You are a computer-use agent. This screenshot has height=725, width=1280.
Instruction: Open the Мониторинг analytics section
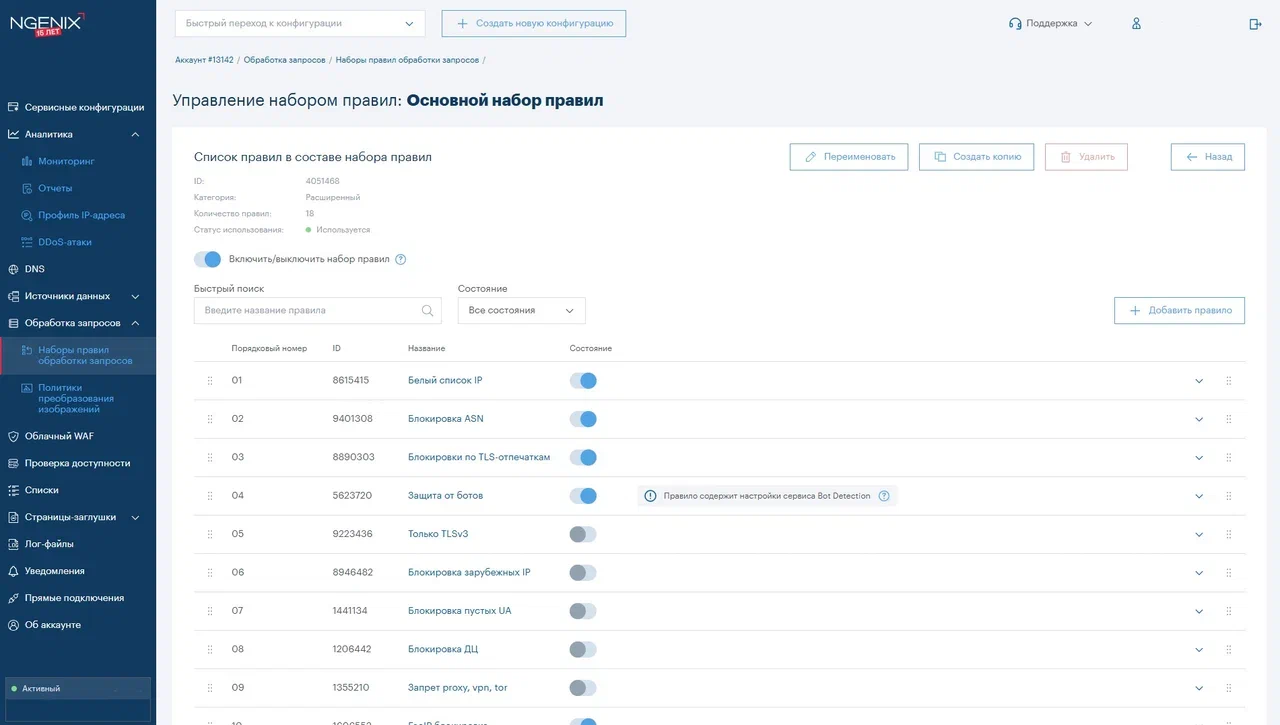[x=57, y=160]
